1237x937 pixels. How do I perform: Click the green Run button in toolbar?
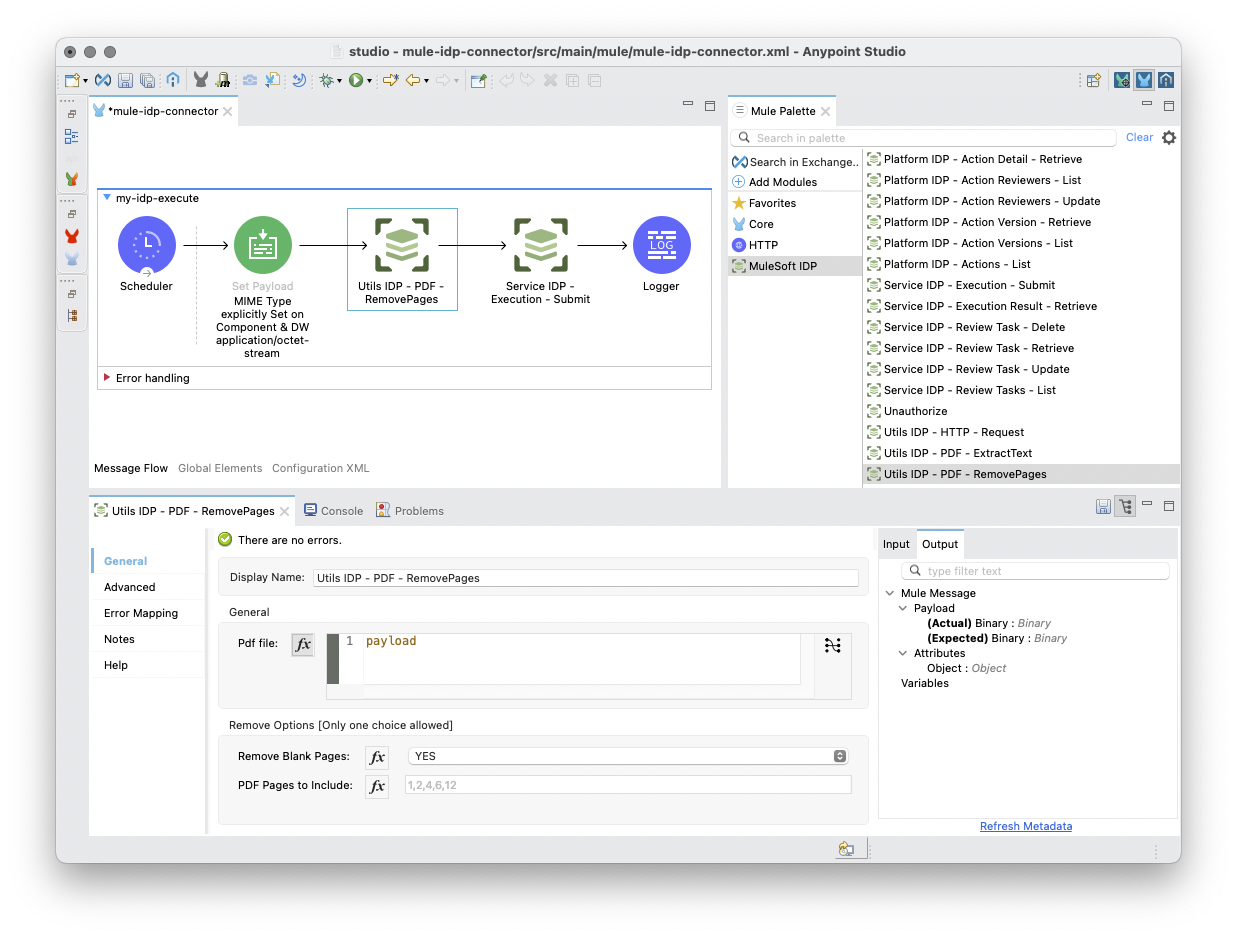click(x=355, y=80)
